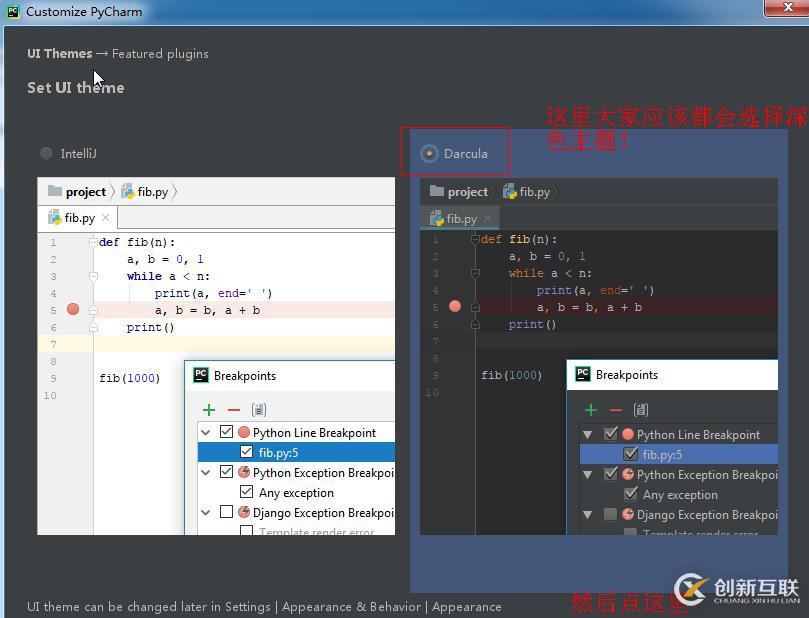Click the PyCharm icon in light Breakpoints dialog
This screenshot has height=618, width=809.
point(200,375)
